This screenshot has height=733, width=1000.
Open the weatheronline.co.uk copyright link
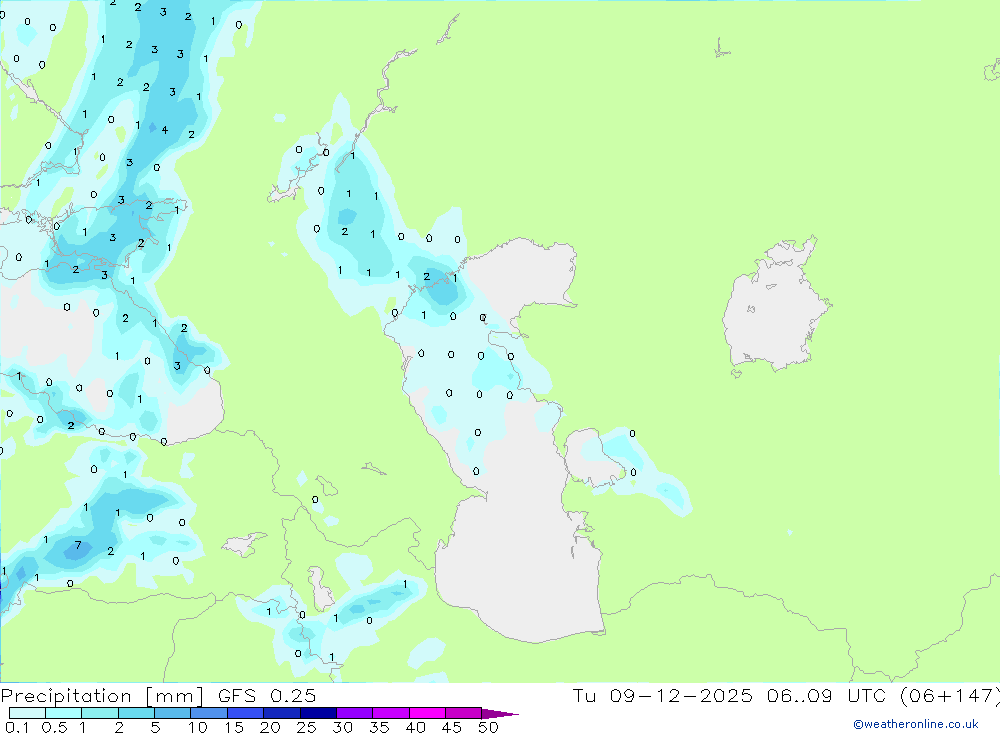tap(916, 724)
